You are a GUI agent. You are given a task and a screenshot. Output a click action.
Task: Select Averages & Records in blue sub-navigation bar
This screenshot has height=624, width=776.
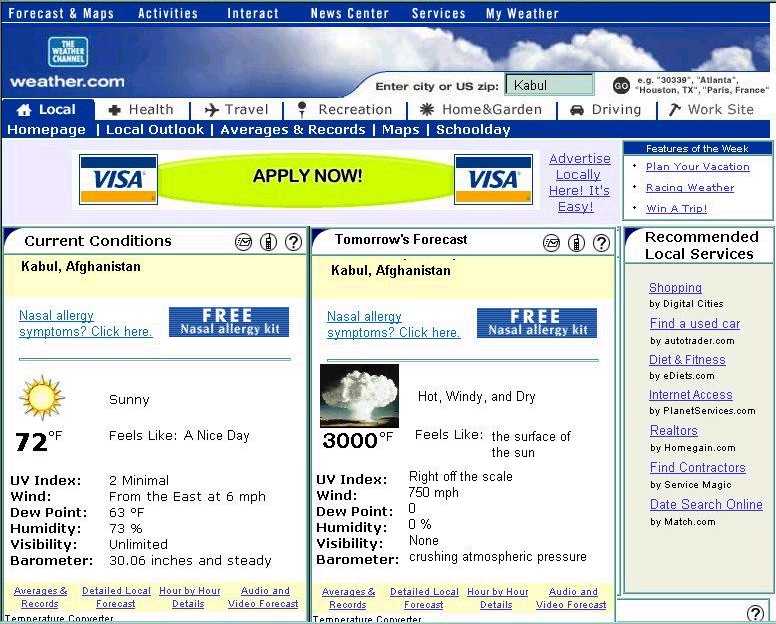coord(293,130)
